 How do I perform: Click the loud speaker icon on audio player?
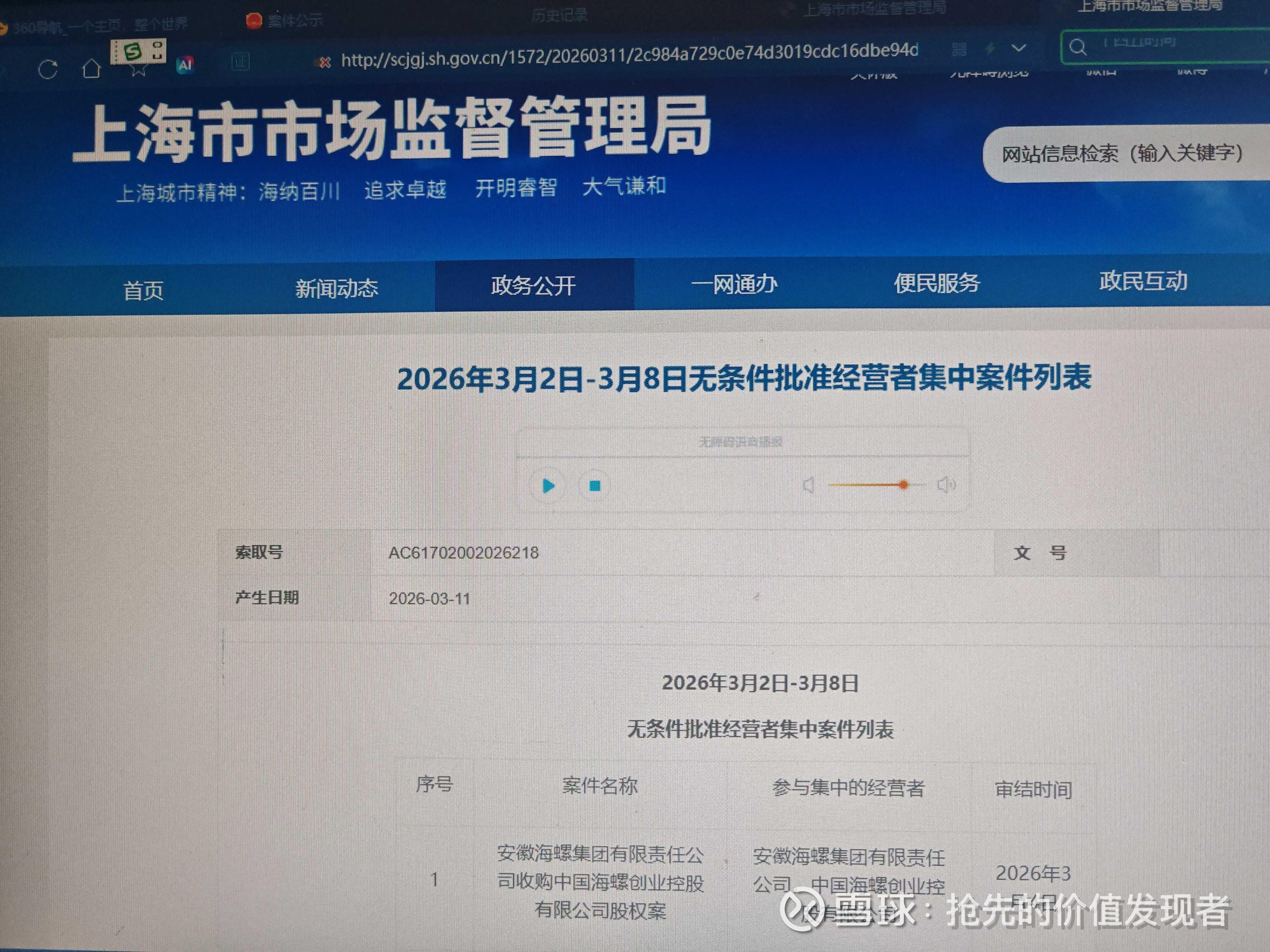point(946,485)
